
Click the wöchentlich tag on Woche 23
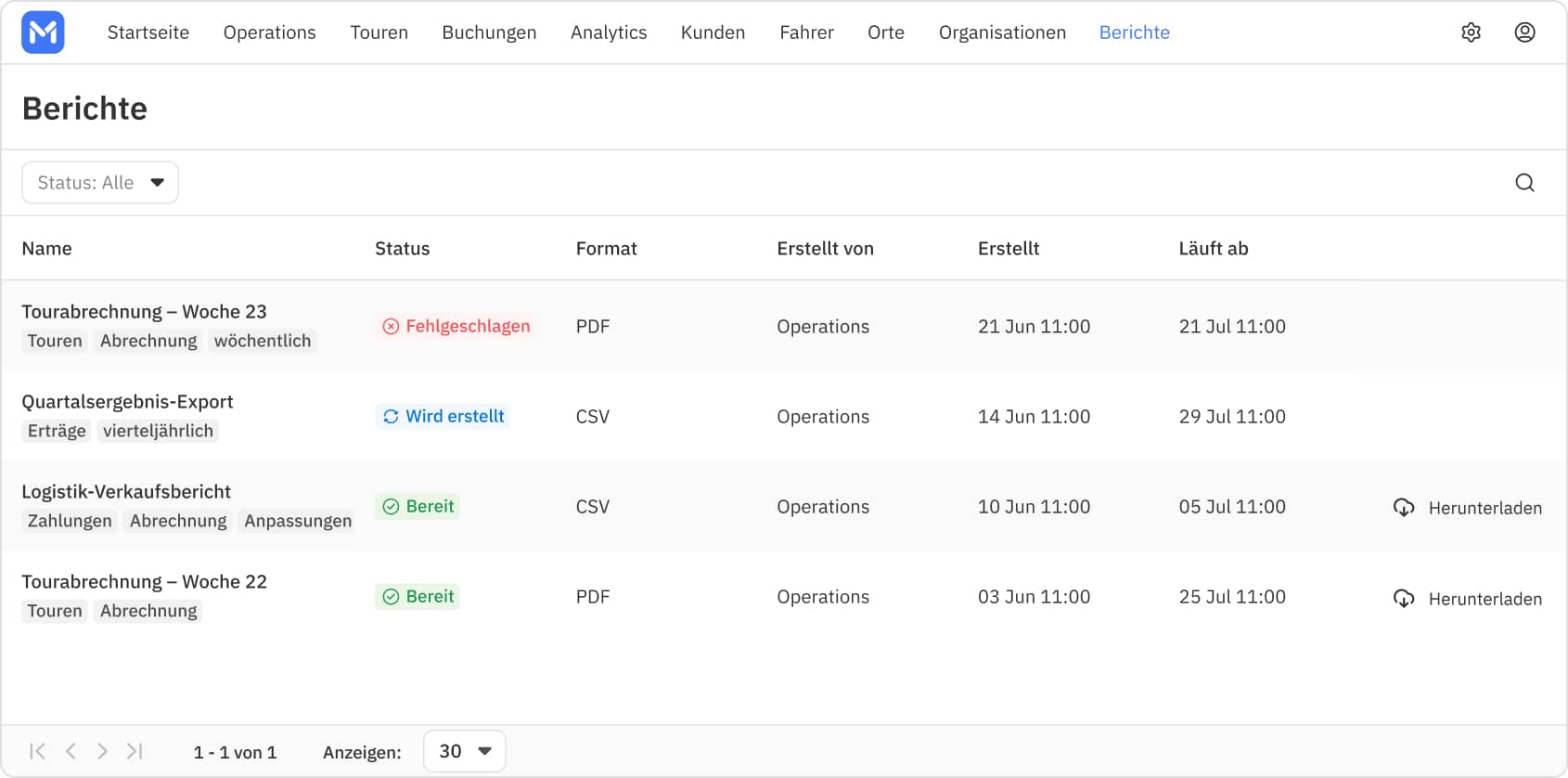(x=263, y=341)
